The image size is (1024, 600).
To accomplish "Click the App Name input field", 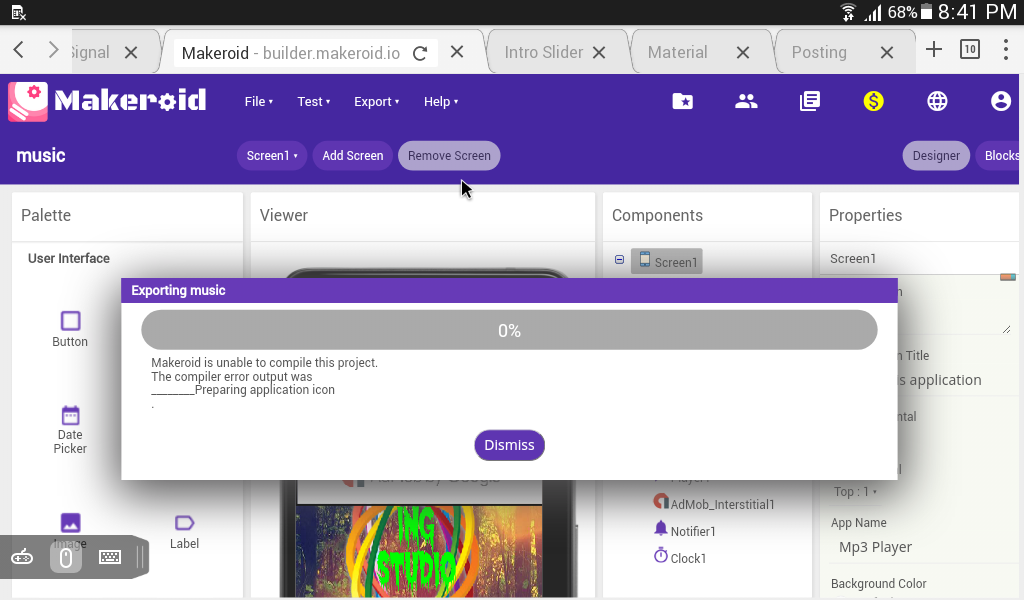I will (x=920, y=547).
